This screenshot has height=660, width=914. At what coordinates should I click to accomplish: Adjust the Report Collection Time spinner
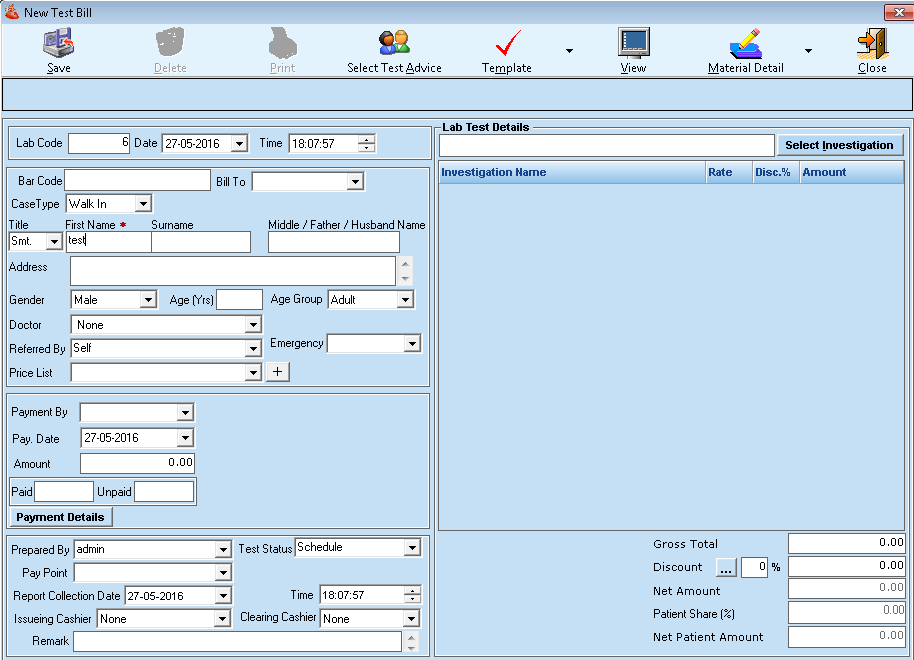412,595
